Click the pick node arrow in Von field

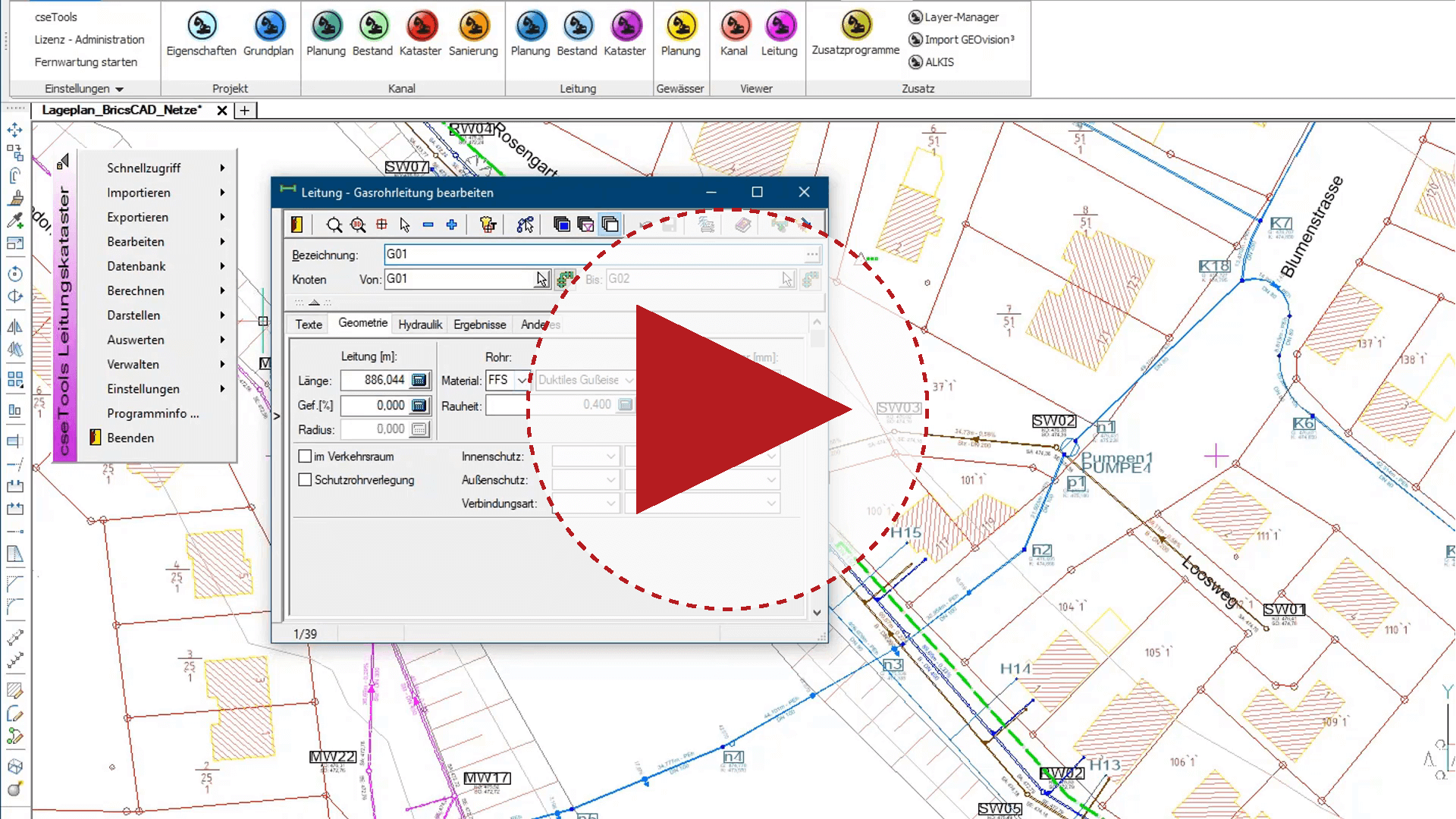pos(541,279)
